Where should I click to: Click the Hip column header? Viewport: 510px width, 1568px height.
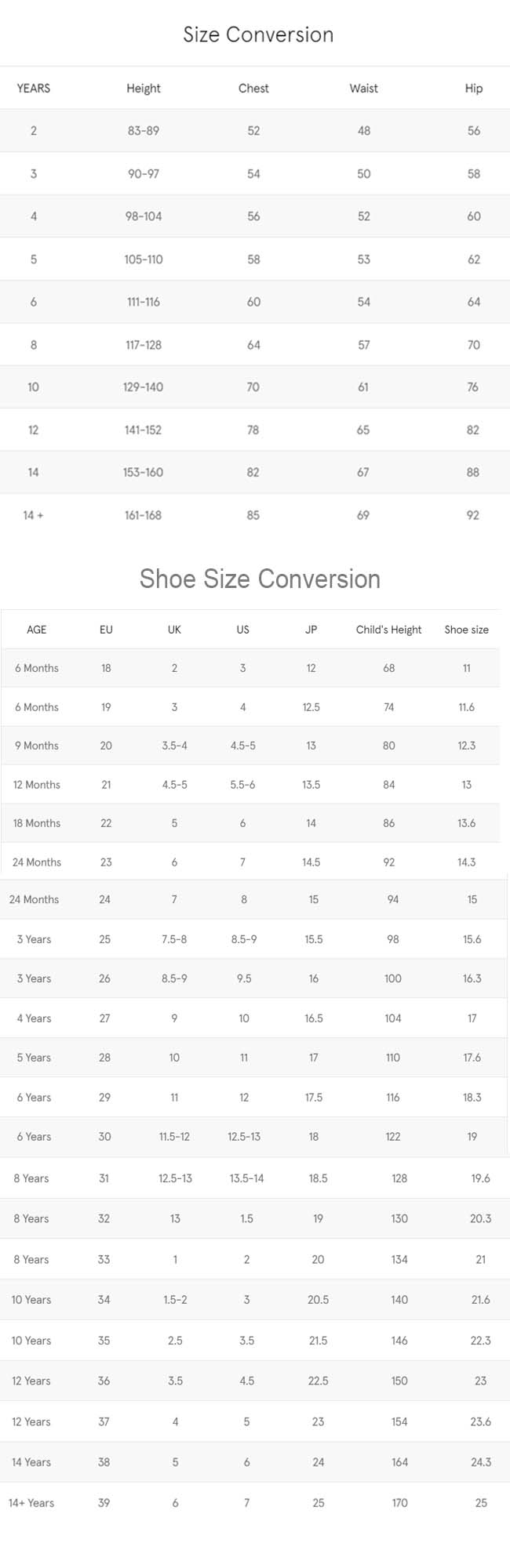click(473, 89)
